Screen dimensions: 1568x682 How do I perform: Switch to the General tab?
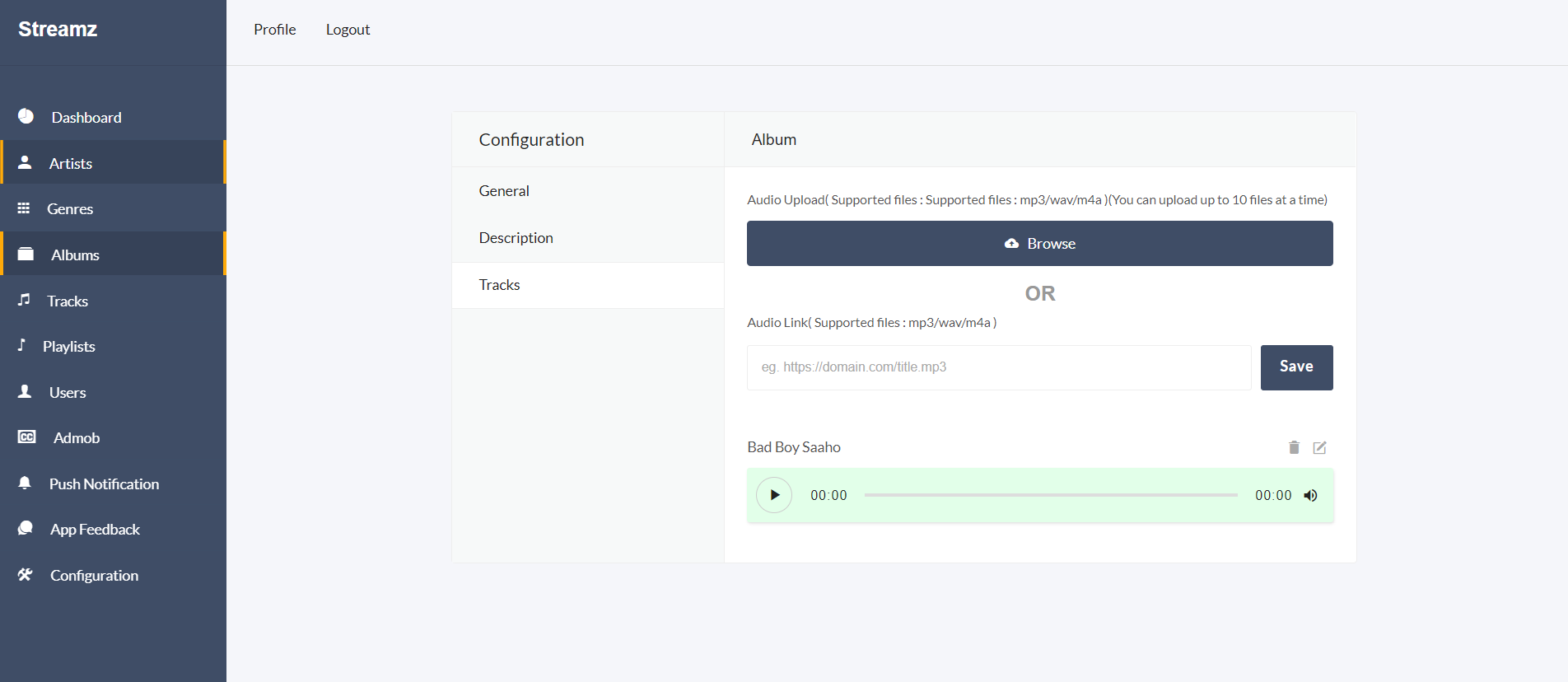point(504,191)
